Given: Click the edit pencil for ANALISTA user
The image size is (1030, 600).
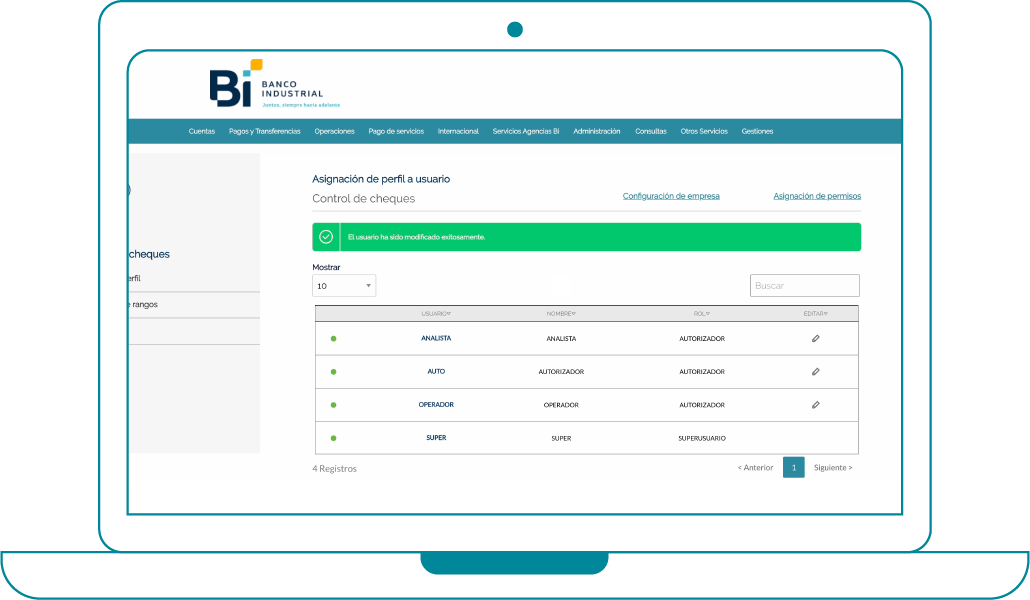Looking at the screenshot, I should pos(815,339).
